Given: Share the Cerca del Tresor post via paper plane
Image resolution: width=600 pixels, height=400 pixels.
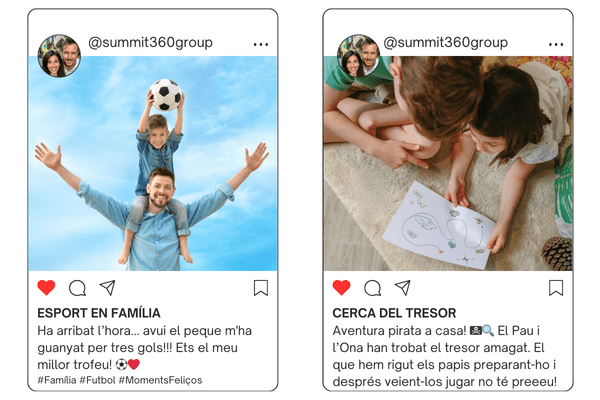Looking at the screenshot, I should pyautogui.click(x=403, y=288).
